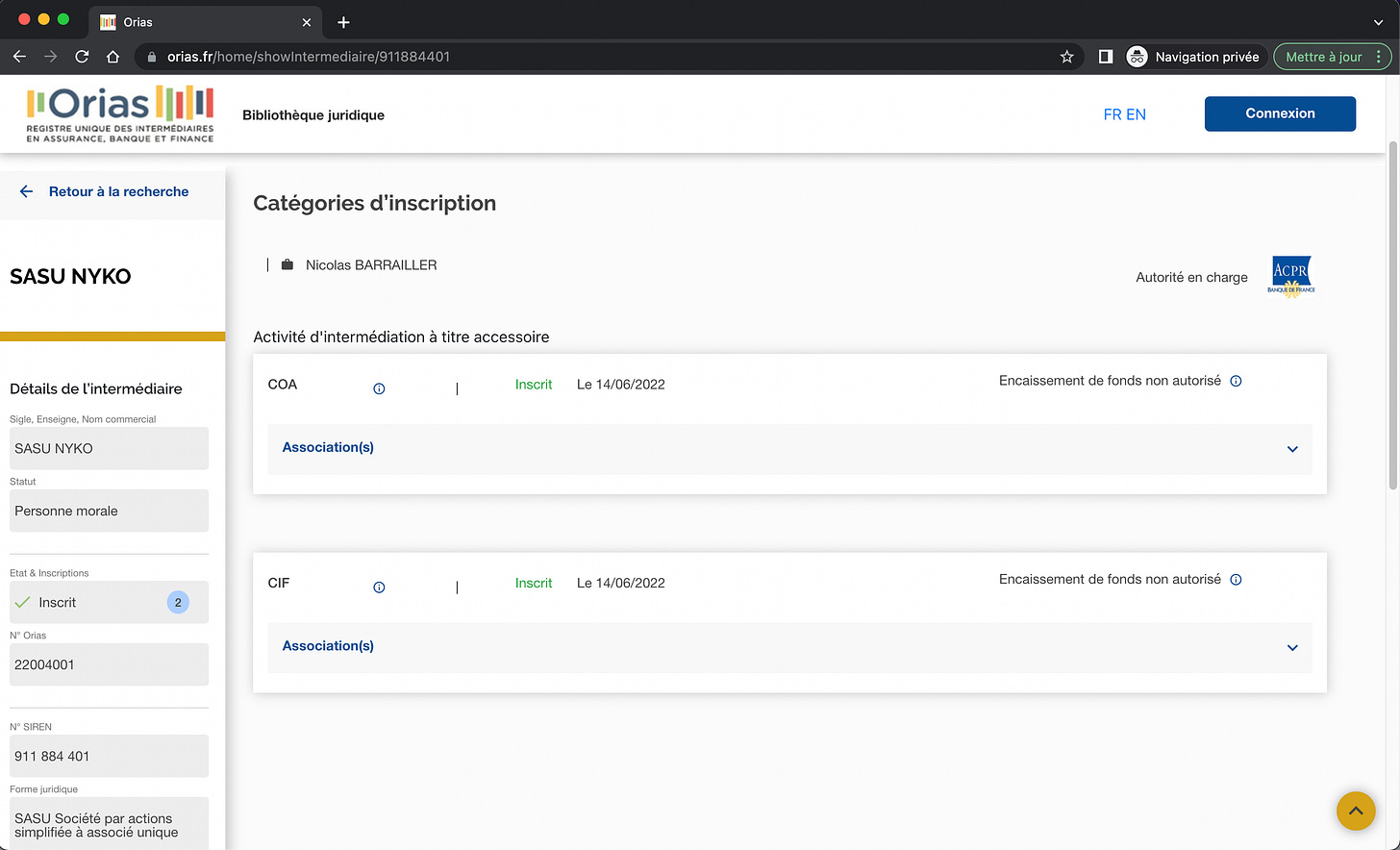Click info icon beside CIF Encaissement de fonds
The height and width of the screenshot is (850, 1400).
click(x=1237, y=580)
